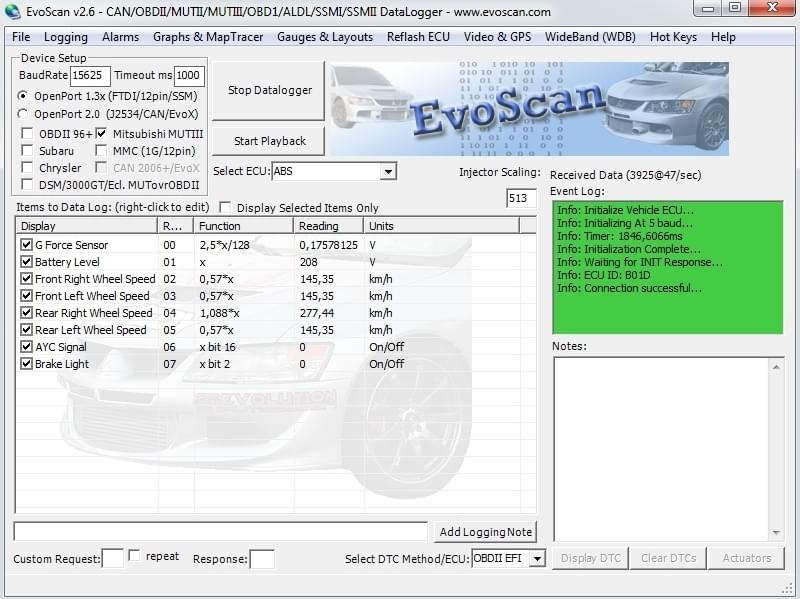
Task: Click the Actuators button
Action: (x=746, y=558)
